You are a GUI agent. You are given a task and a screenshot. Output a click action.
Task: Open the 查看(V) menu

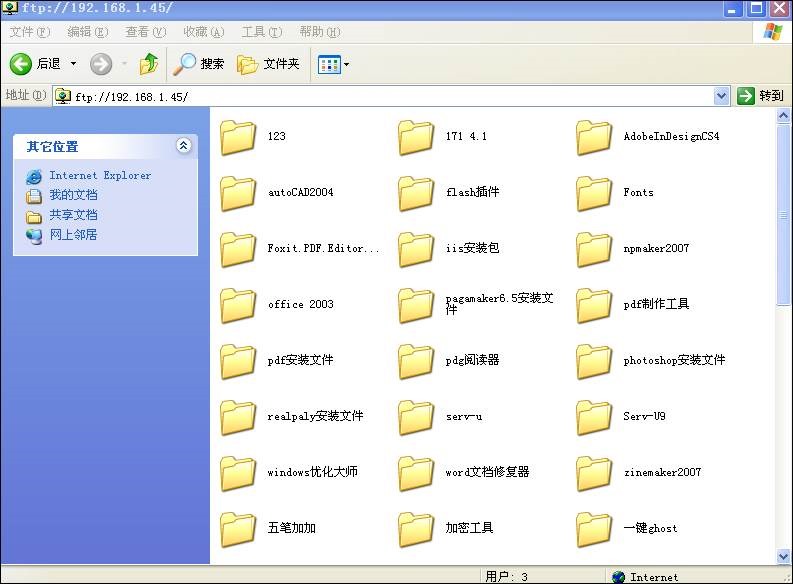point(146,32)
